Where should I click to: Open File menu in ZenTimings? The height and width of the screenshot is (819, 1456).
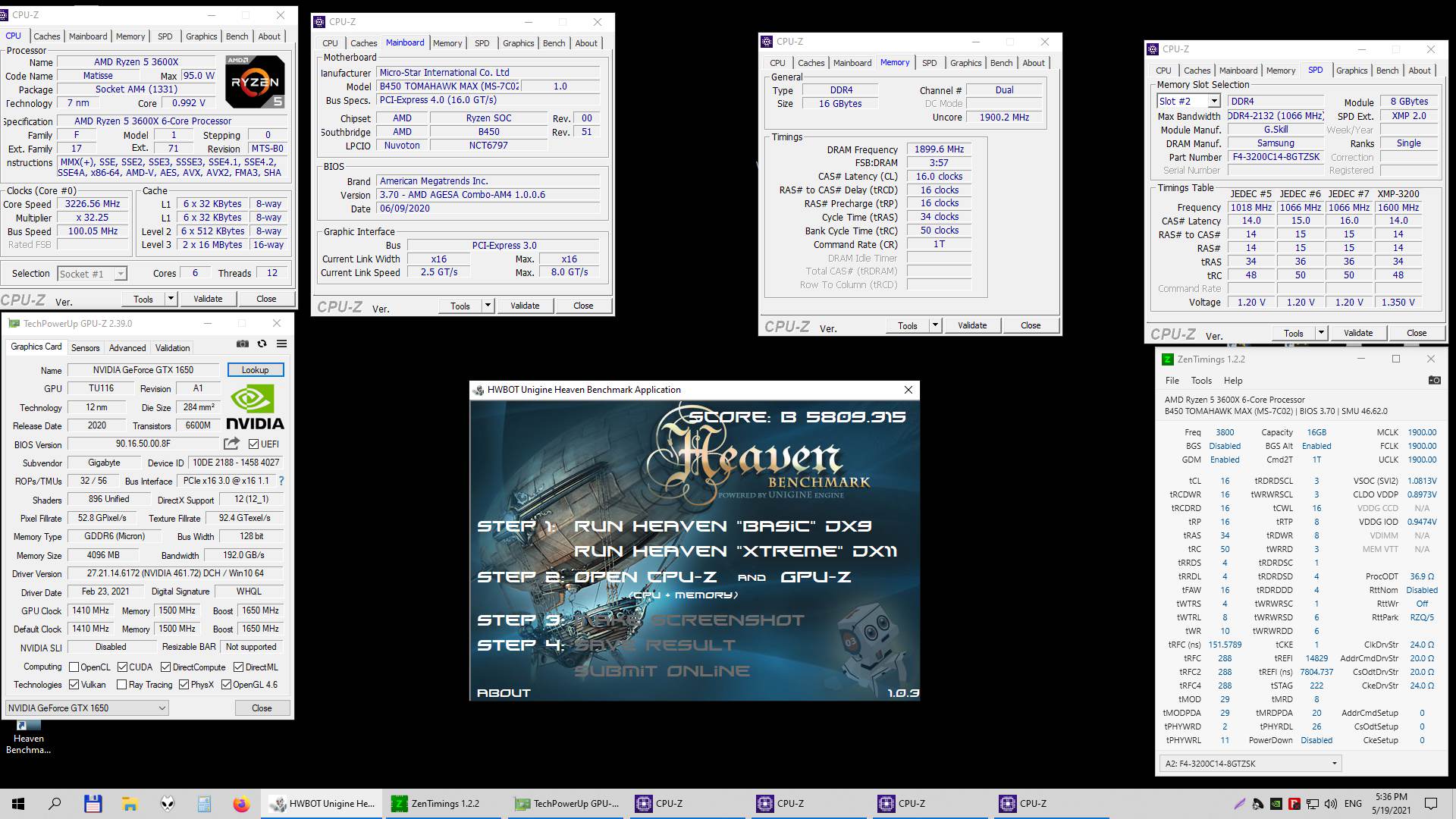pos(1172,381)
